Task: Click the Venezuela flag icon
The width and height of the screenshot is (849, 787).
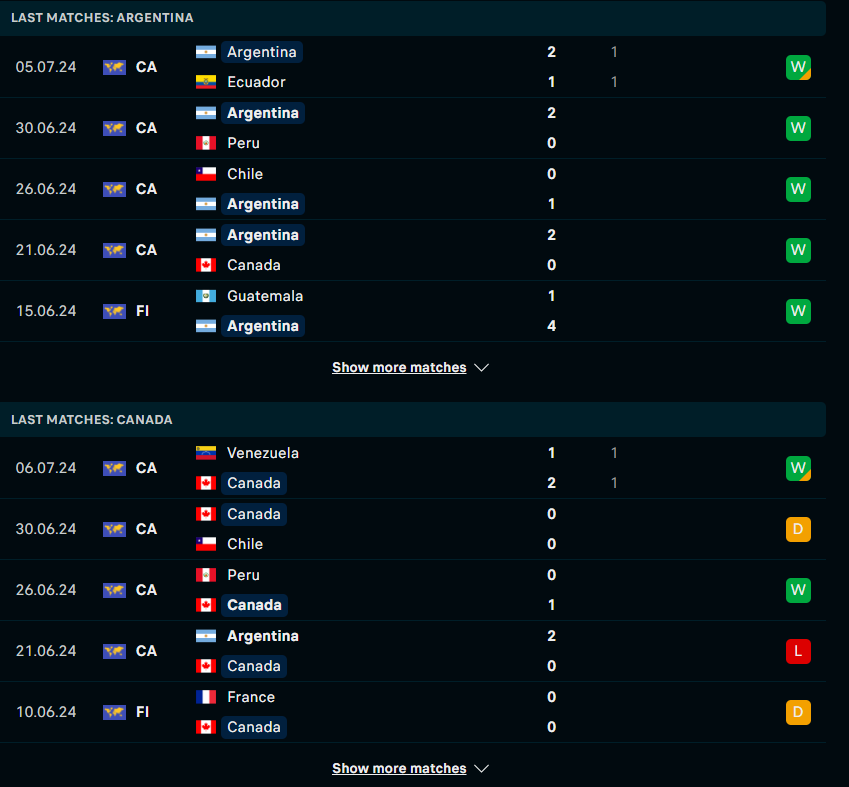Action: 206,453
